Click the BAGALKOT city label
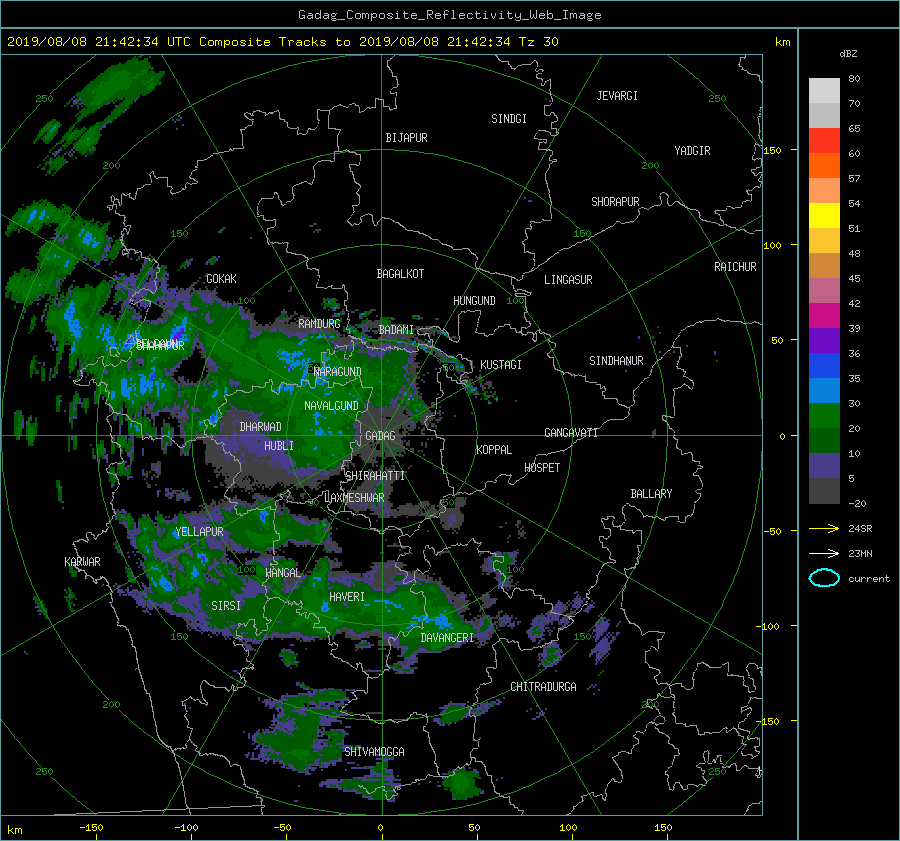 pyautogui.click(x=400, y=274)
